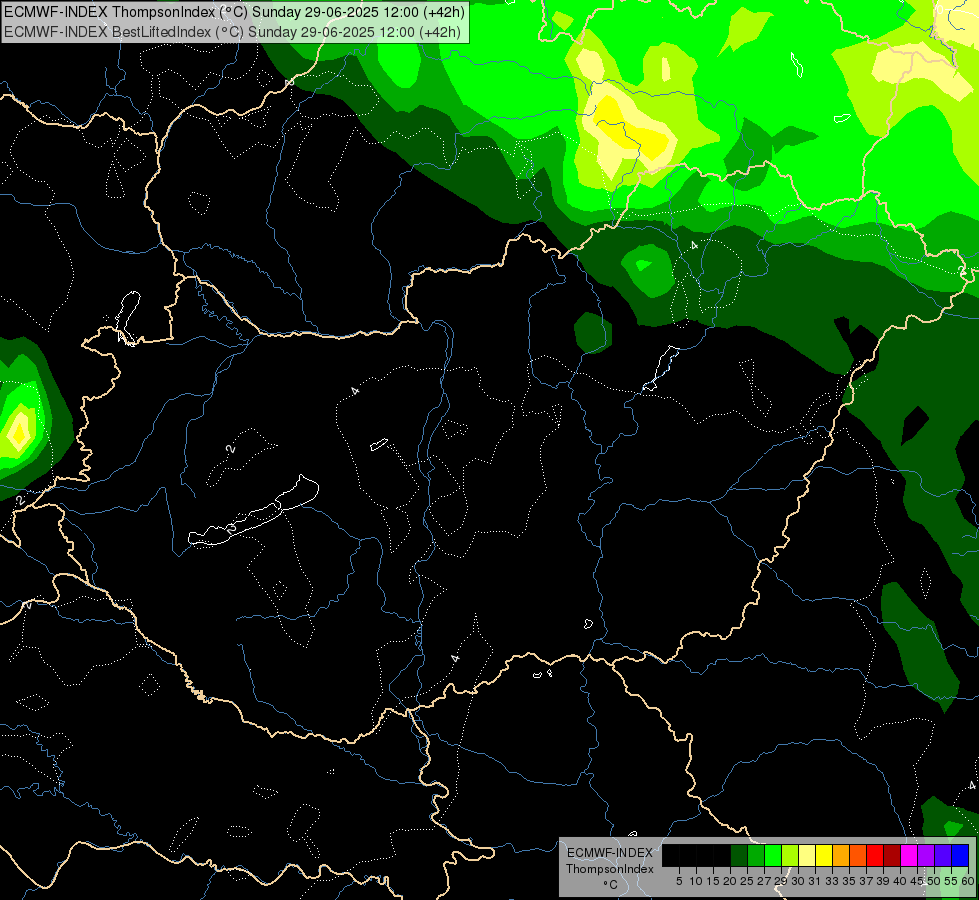
Task: Click legend tick value '10'
Action: click(696, 881)
